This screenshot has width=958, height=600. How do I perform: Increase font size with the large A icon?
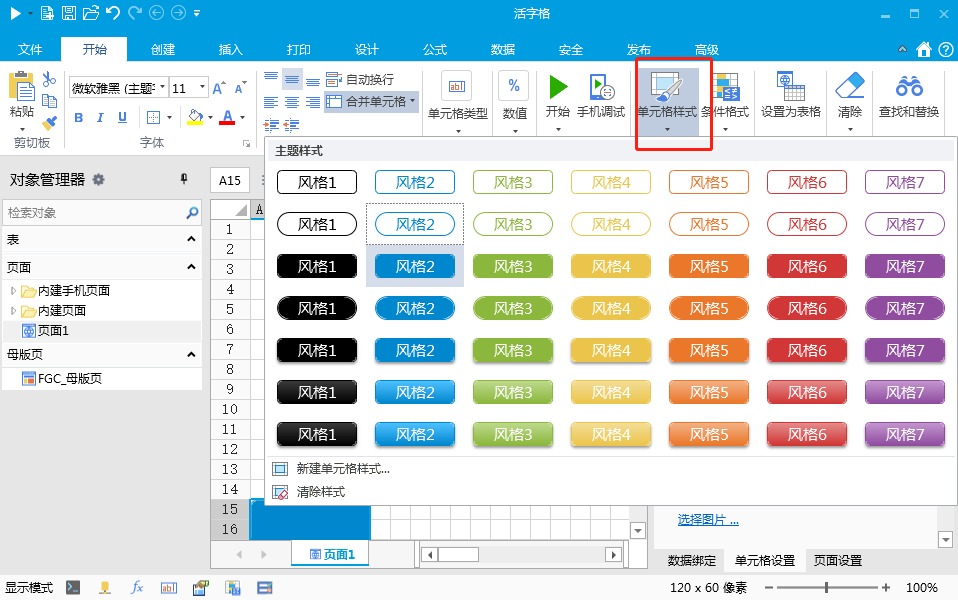[219, 88]
